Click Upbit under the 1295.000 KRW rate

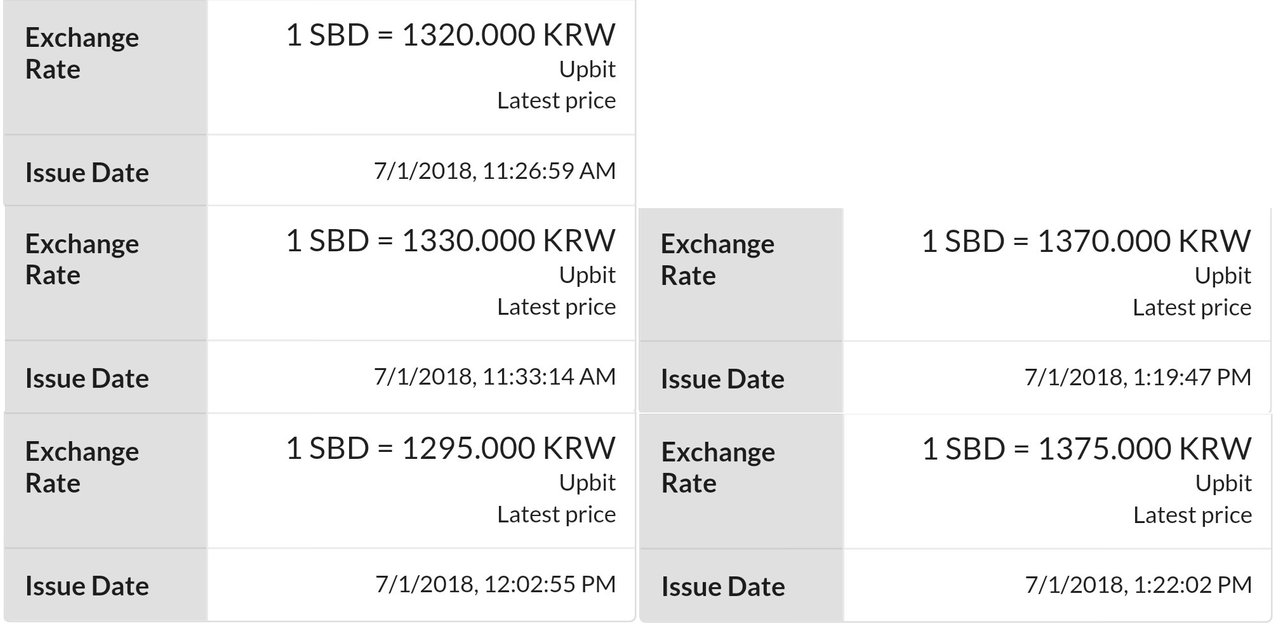(587, 482)
